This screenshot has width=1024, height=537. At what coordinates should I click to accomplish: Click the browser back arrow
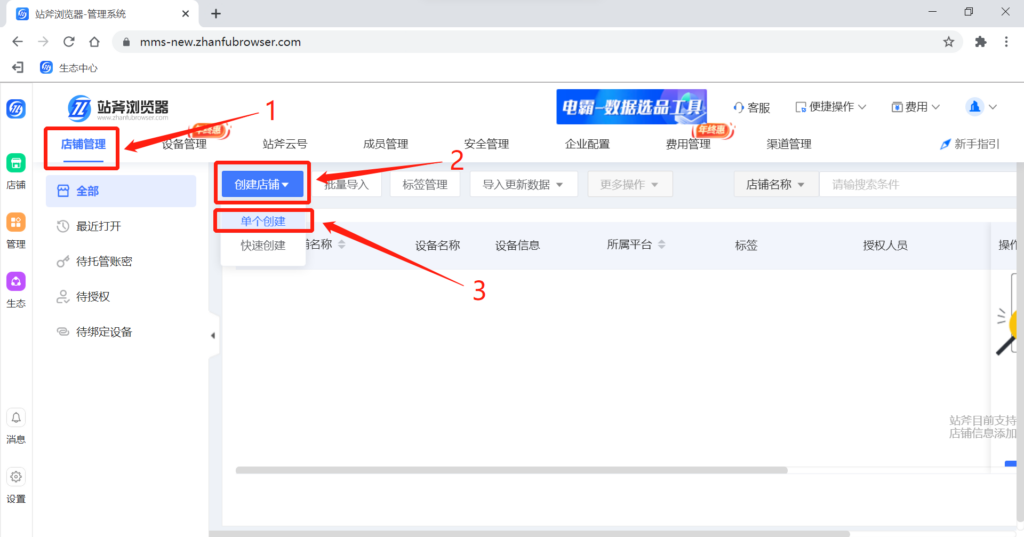click(x=18, y=42)
